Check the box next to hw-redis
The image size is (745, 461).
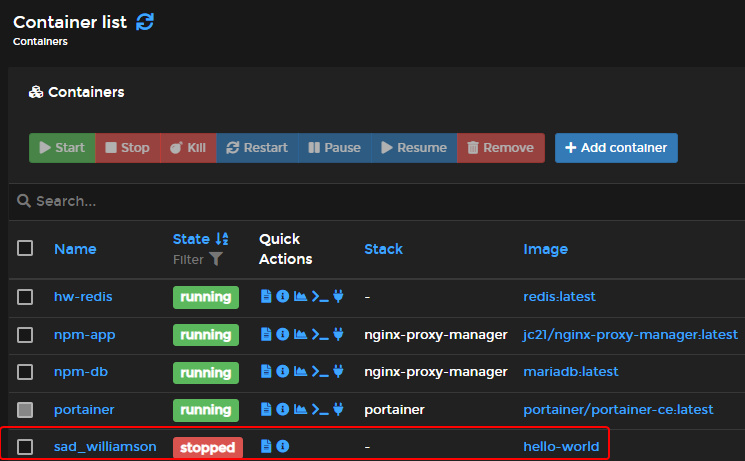(x=25, y=297)
